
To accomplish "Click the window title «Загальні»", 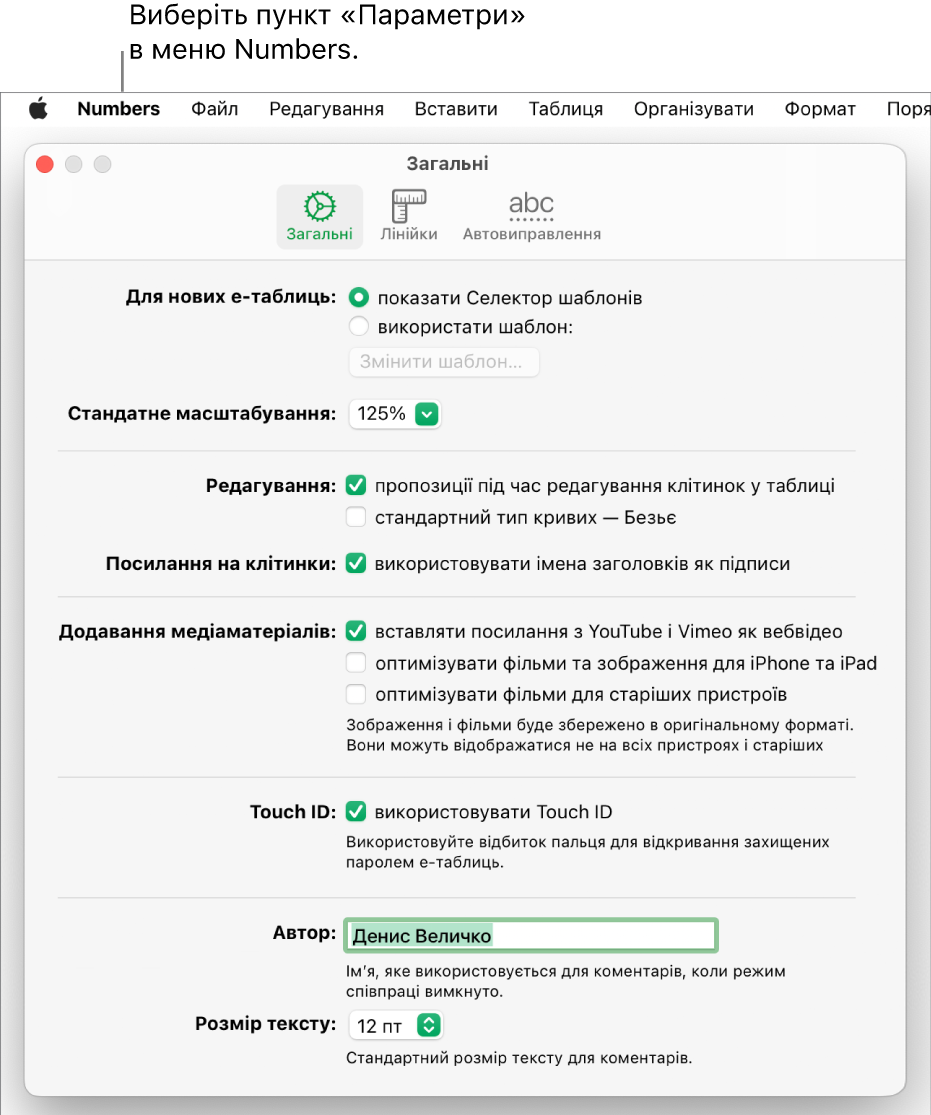I will point(447,164).
